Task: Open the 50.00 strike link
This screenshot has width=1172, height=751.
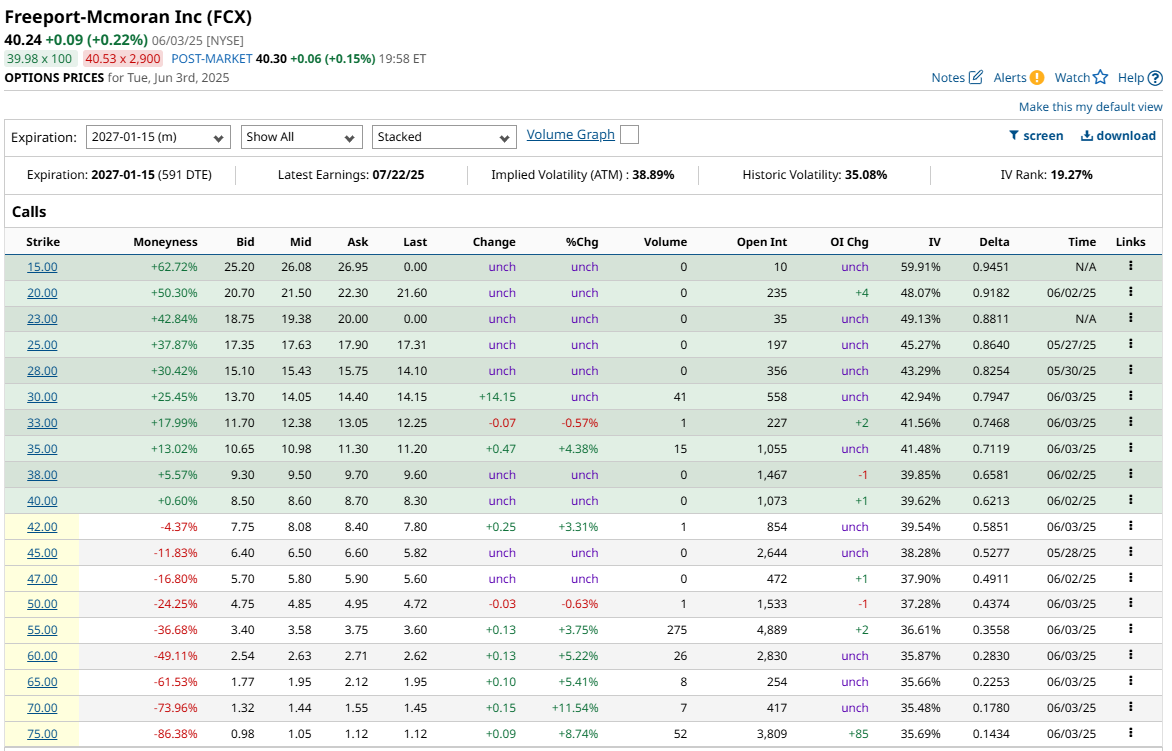Action: (42, 604)
